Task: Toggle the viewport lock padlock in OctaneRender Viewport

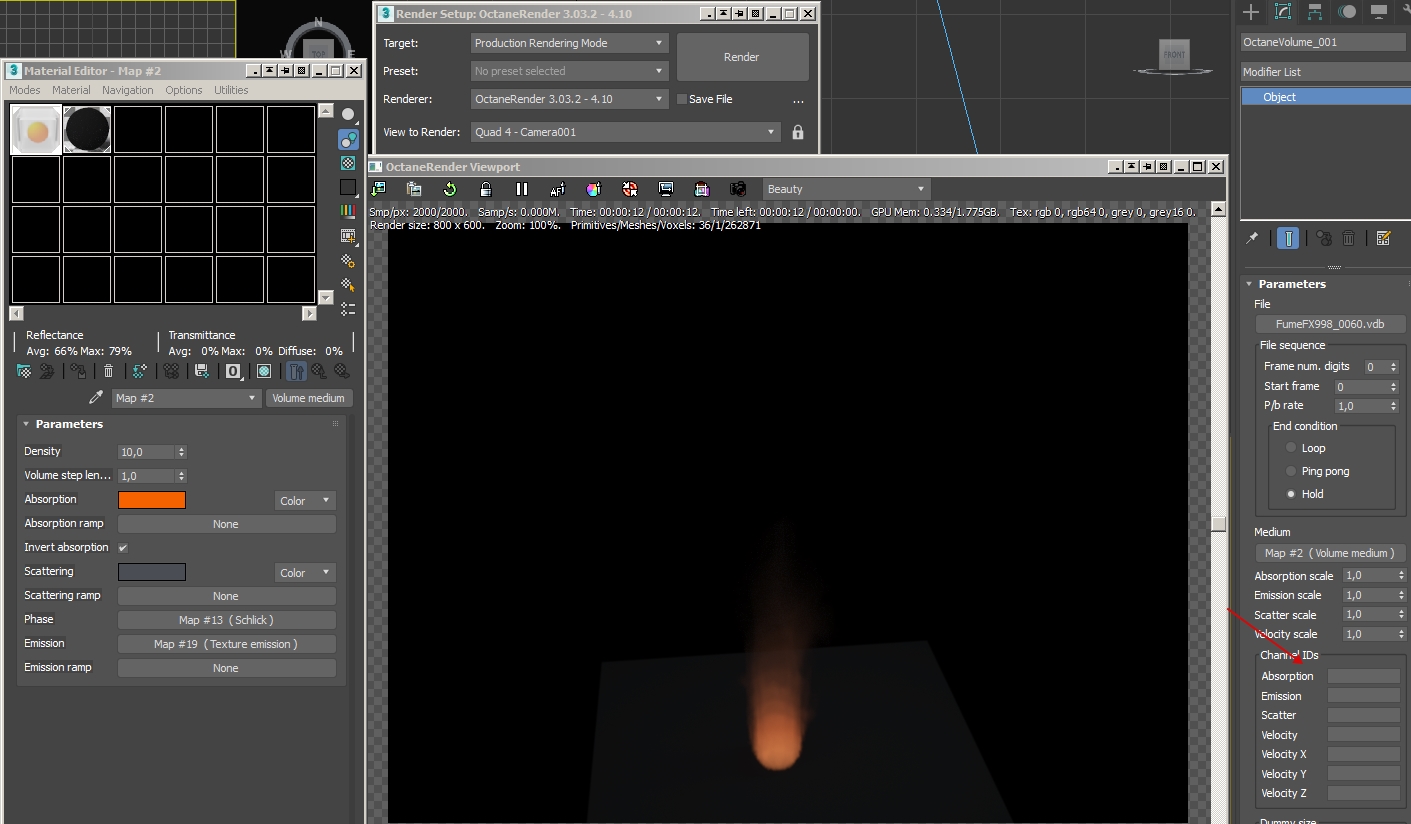Action: (486, 189)
